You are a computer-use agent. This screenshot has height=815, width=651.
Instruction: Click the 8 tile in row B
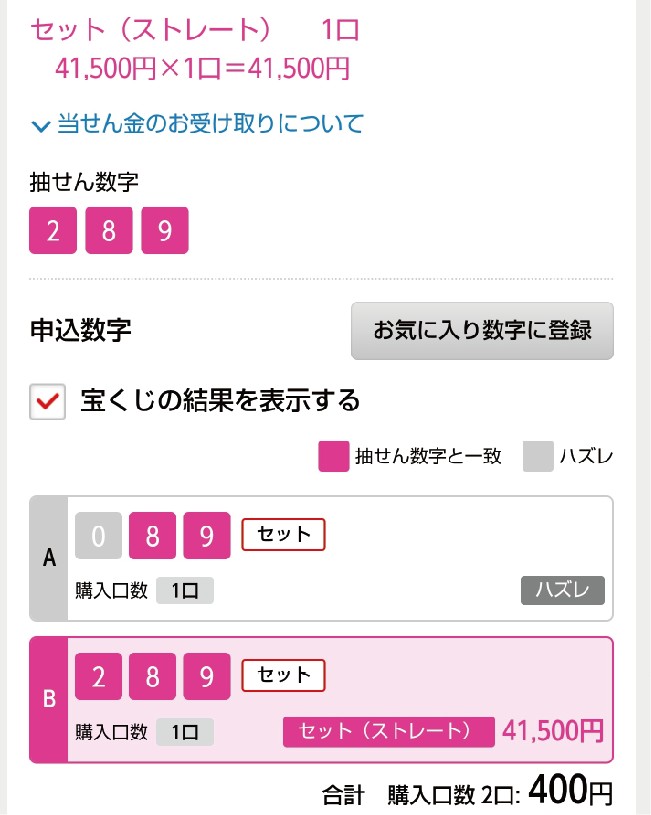coord(153,677)
